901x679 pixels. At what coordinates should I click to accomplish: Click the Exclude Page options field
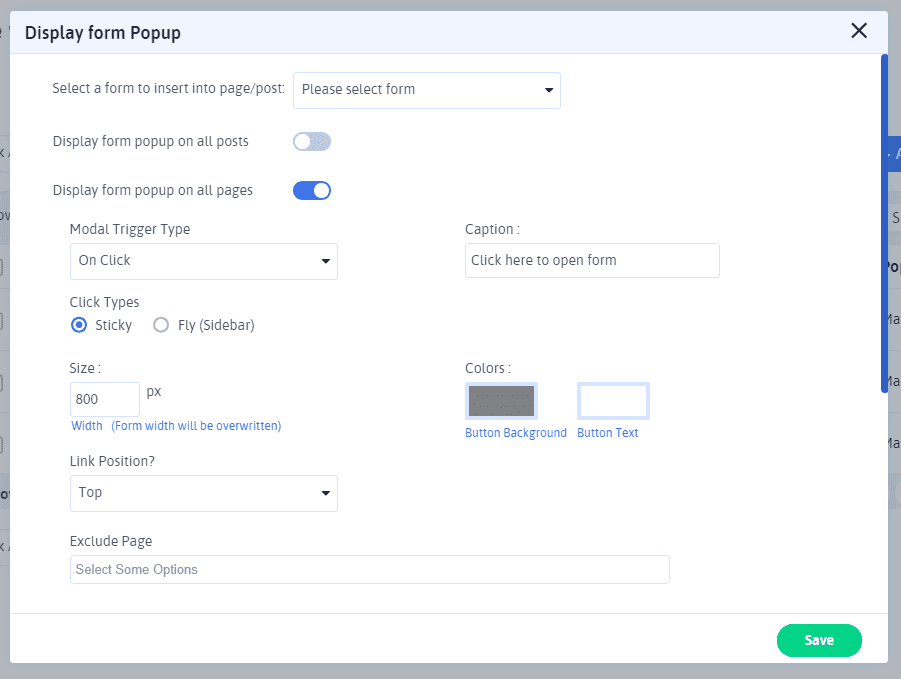(369, 570)
